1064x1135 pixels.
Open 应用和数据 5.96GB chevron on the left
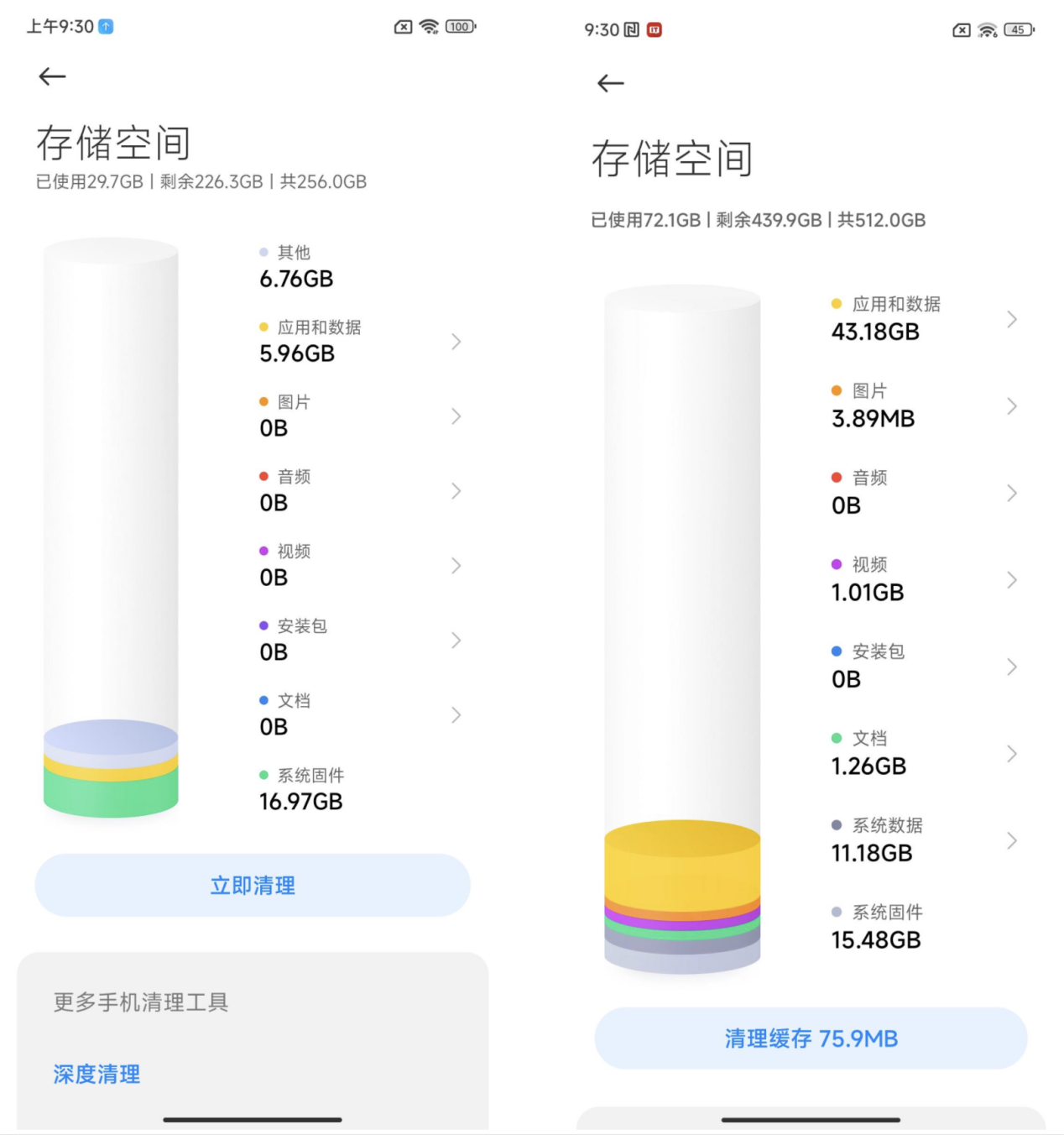[x=456, y=342]
